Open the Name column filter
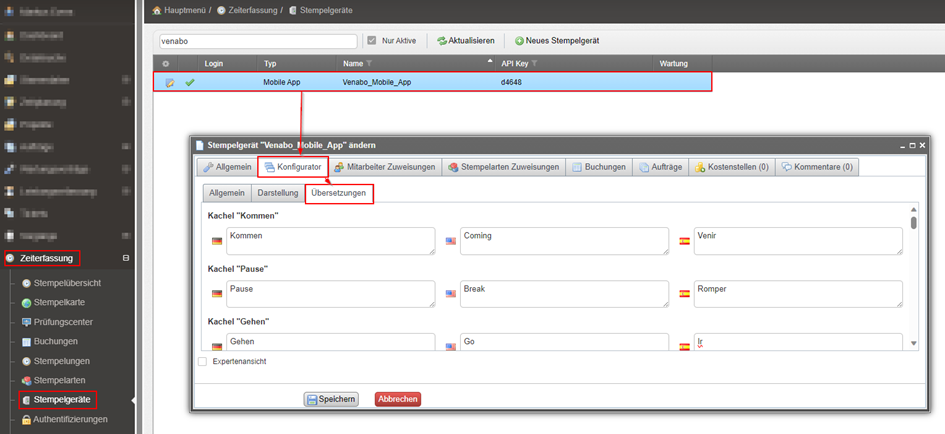The height and width of the screenshot is (434, 945). tap(369, 64)
